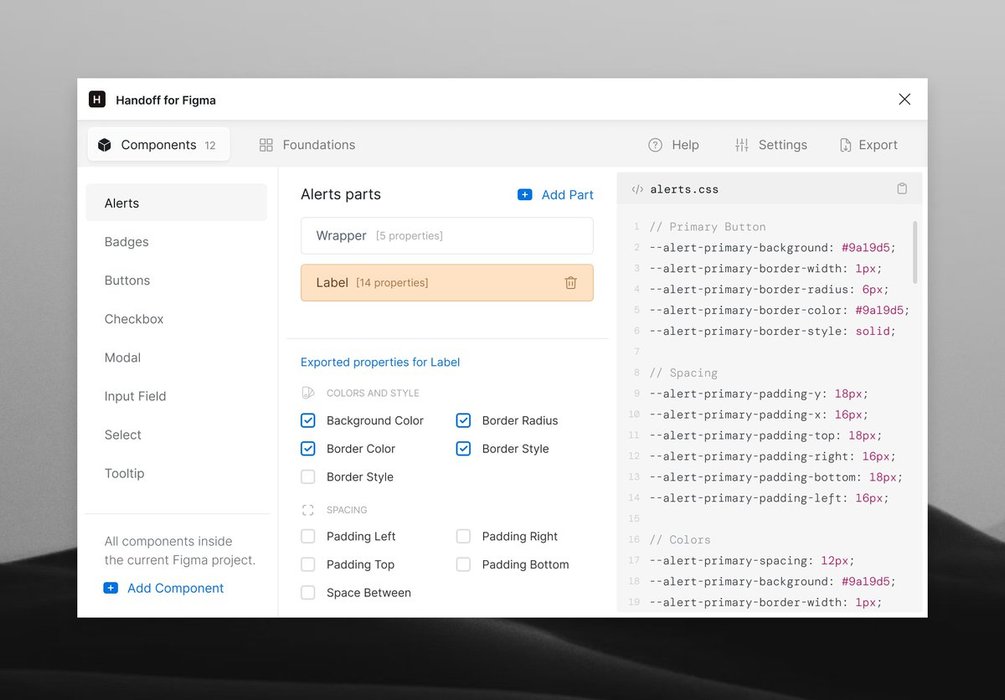1005x700 pixels.
Task: Select Buttons in the components list
Action: pyautogui.click(x=127, y=280)
